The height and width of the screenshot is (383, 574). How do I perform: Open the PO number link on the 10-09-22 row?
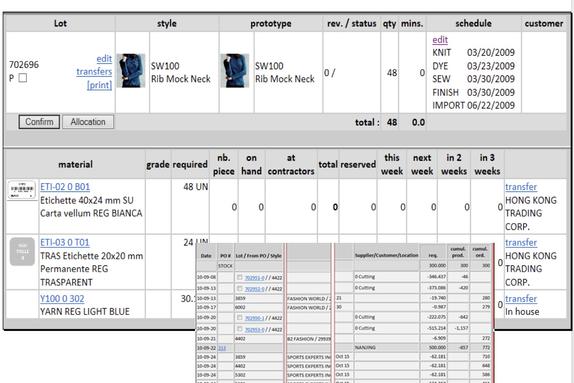(x=222, y=348)
